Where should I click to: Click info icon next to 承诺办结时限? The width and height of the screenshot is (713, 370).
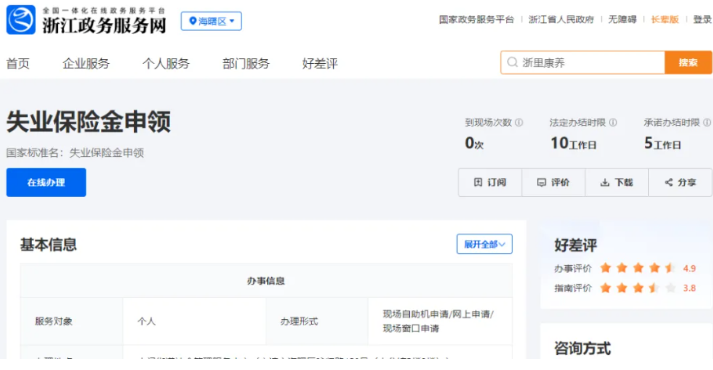[x=707, y=122]
